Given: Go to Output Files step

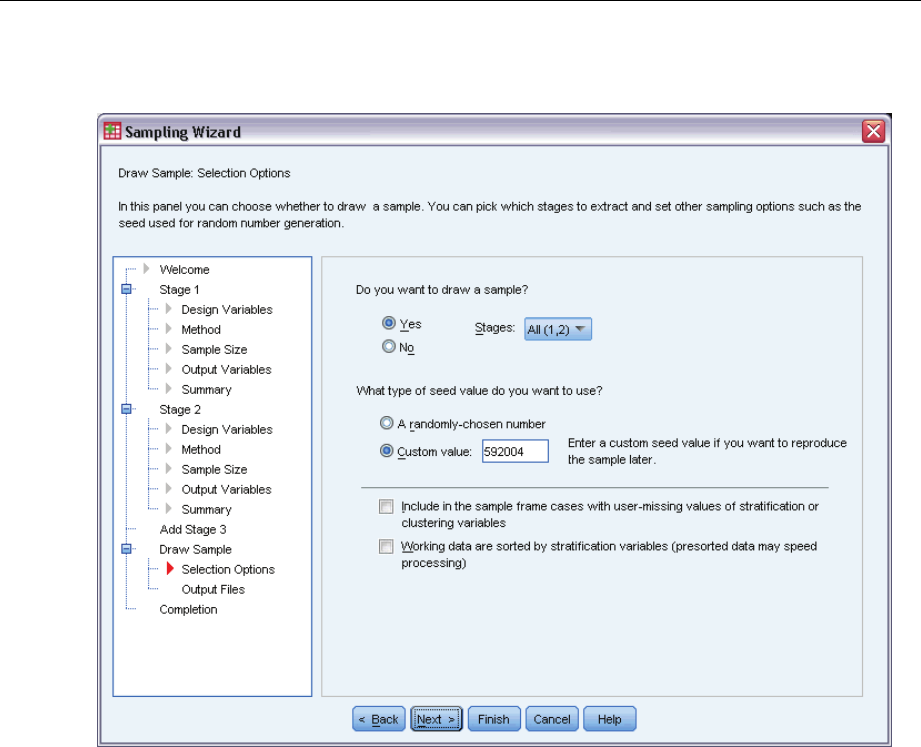Looking at the screenshot, I should pyautogui.click(x=213, y=589).
